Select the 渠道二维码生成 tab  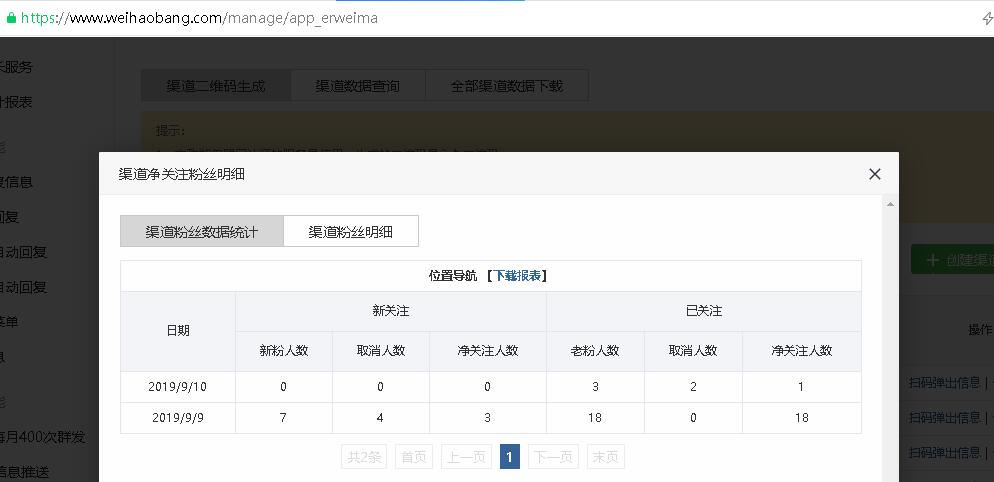coord(215,86)
